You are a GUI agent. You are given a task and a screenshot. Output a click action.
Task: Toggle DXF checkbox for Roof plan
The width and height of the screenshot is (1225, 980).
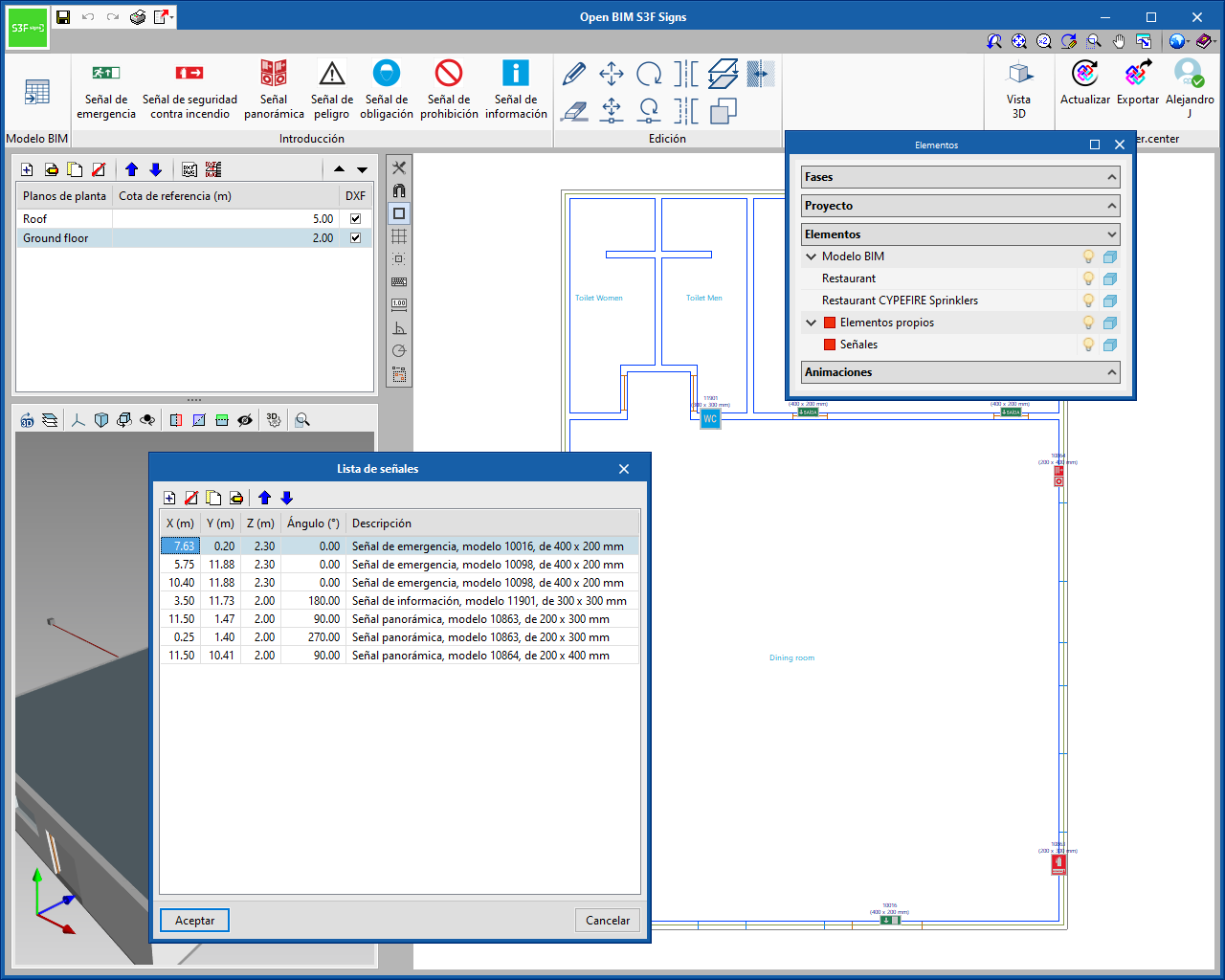pos(355,219)
